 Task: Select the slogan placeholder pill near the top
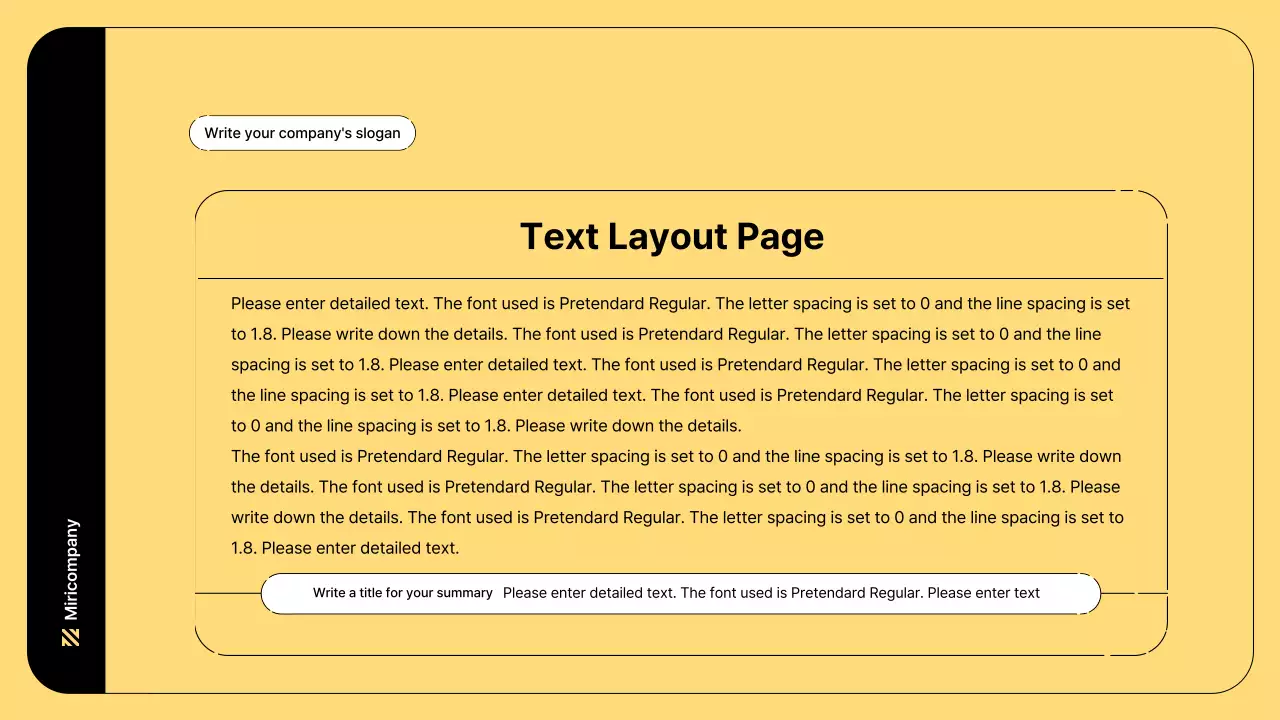(302, 132)
